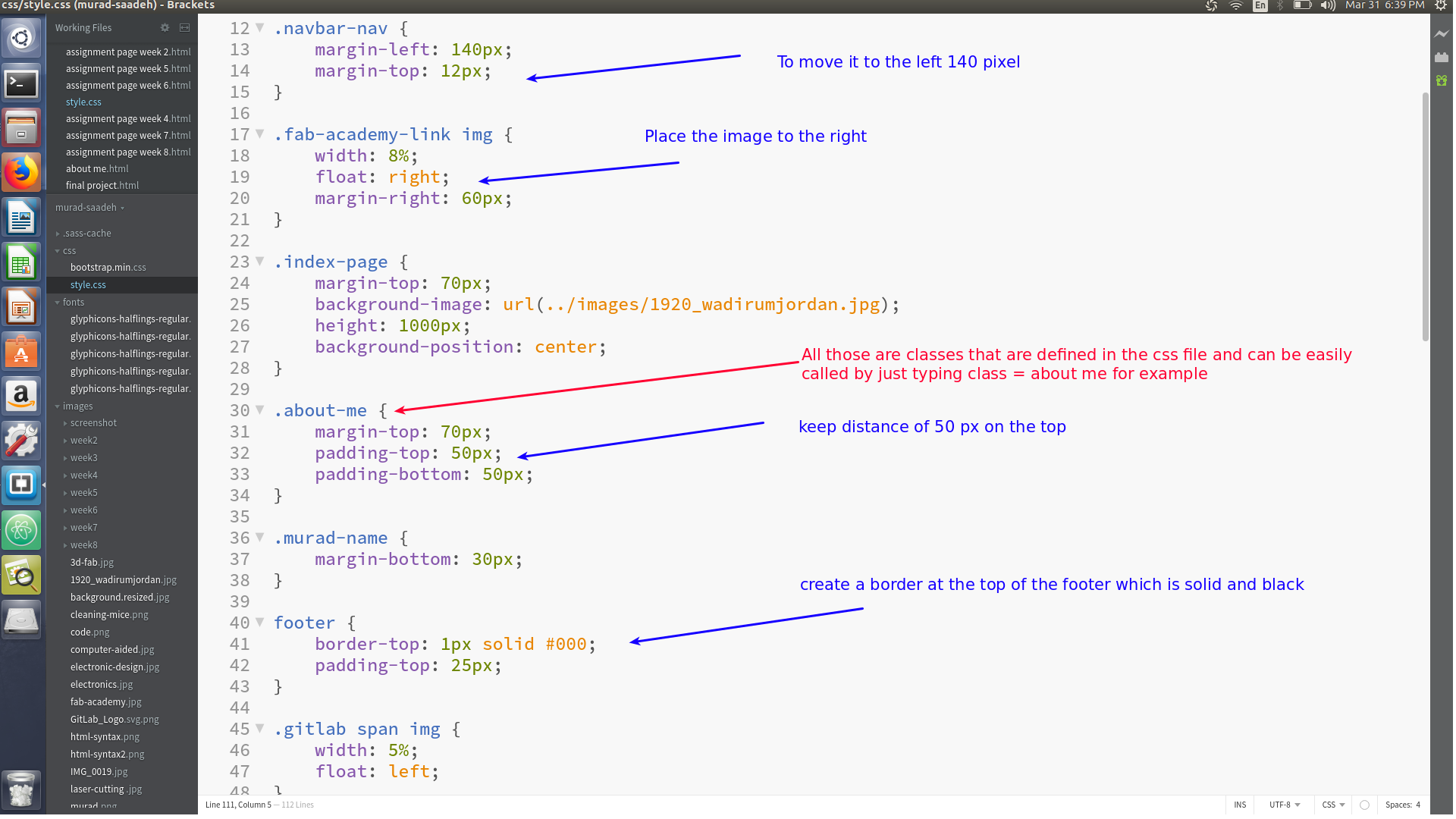1456x819 pixels.
Task: Open the battery indicator menu
Action: (1302, 5)
